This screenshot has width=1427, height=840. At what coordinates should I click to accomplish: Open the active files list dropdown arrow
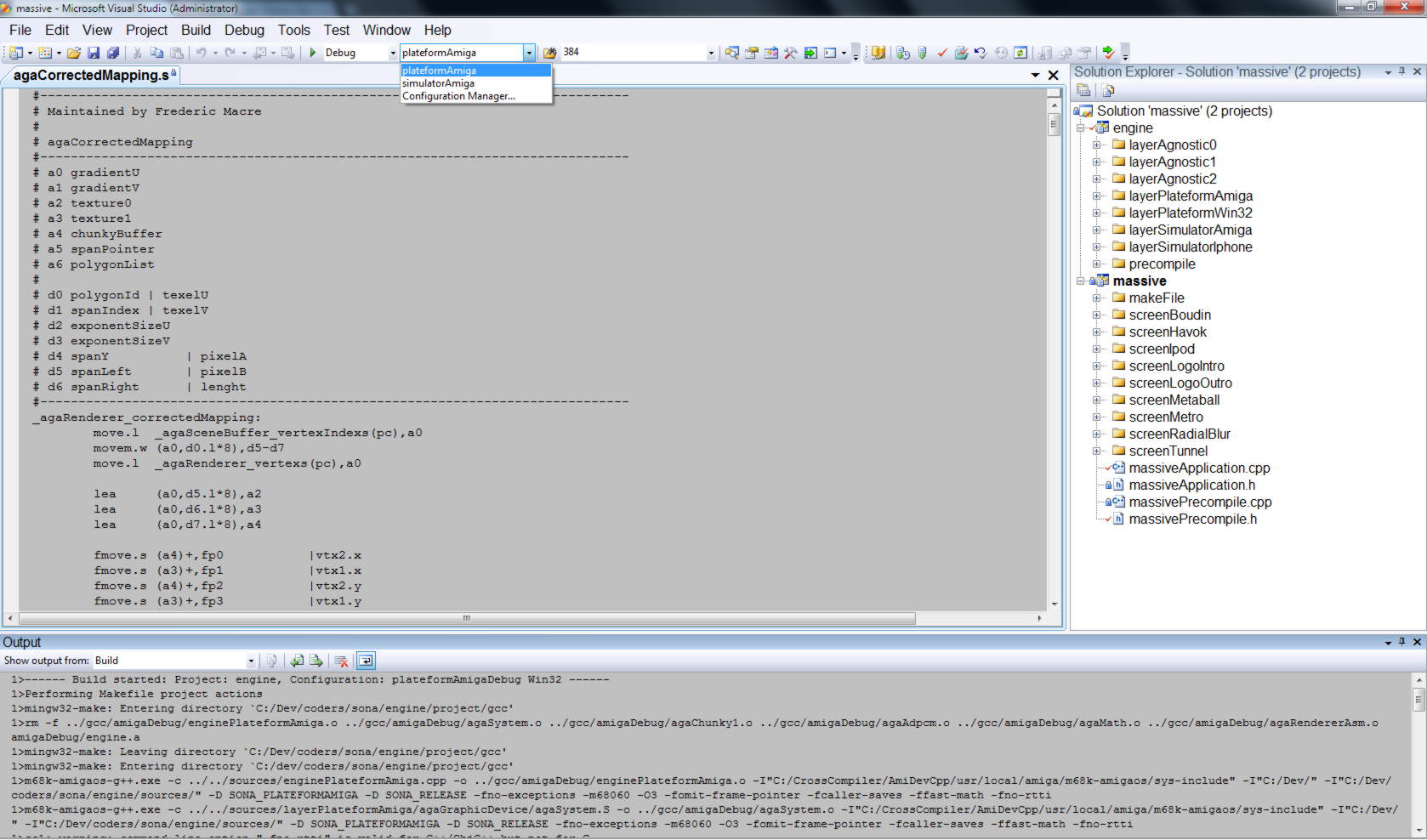(1035, 75)
